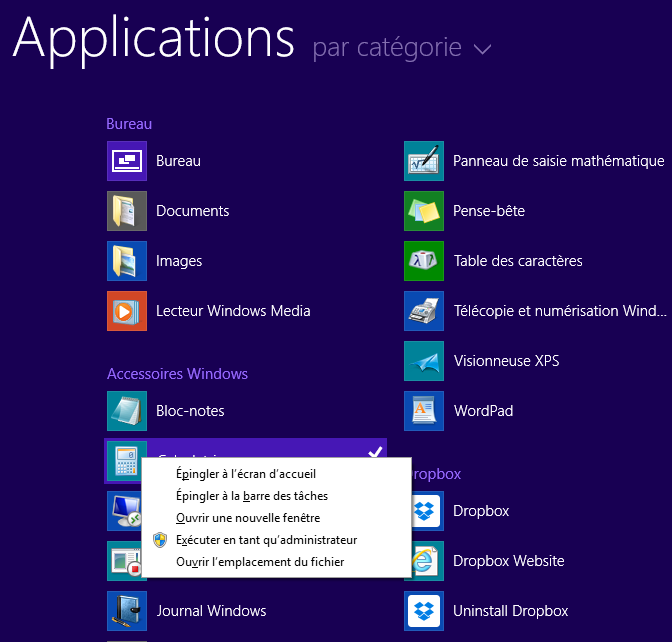Click the 'Bureau' app label beside its tile
This screenshot has height=642, width=672.
(x=178, y=161)
